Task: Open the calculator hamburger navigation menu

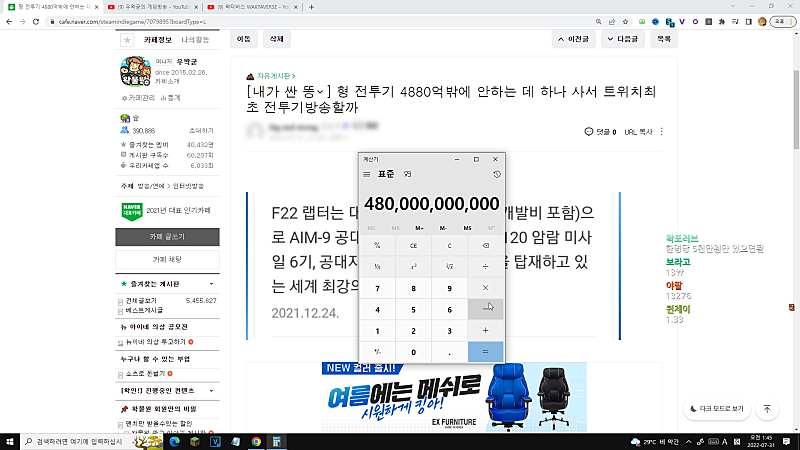Action: pos(366,174)
